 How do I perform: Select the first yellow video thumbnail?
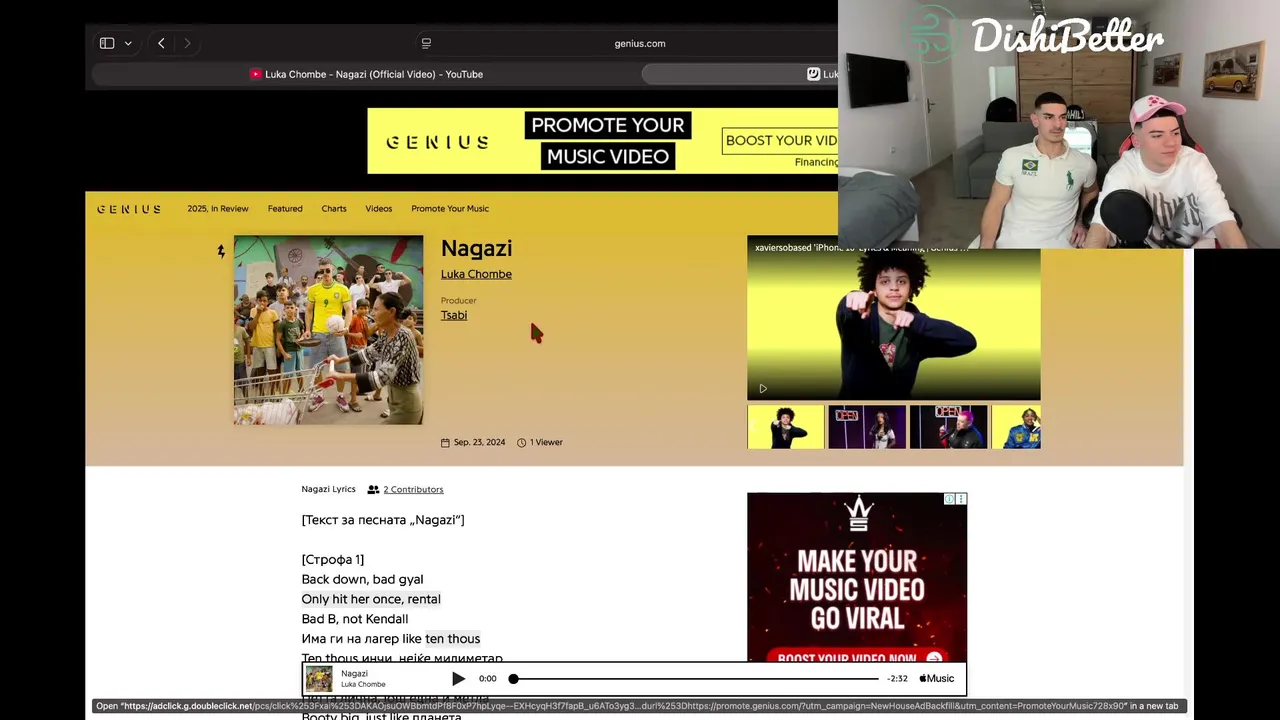(x=786, y=427)
